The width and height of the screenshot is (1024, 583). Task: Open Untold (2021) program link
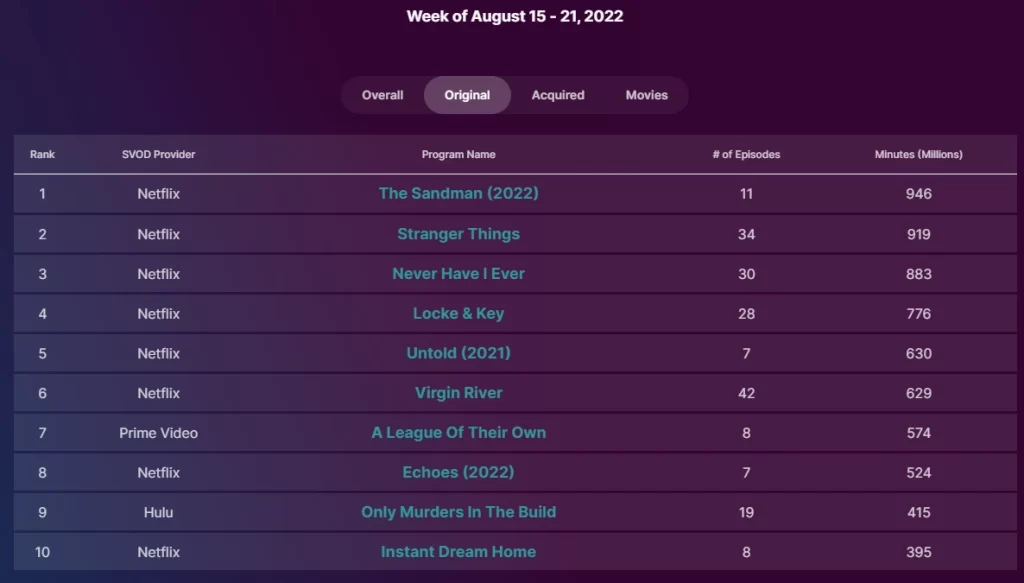[x=458, y=353]
